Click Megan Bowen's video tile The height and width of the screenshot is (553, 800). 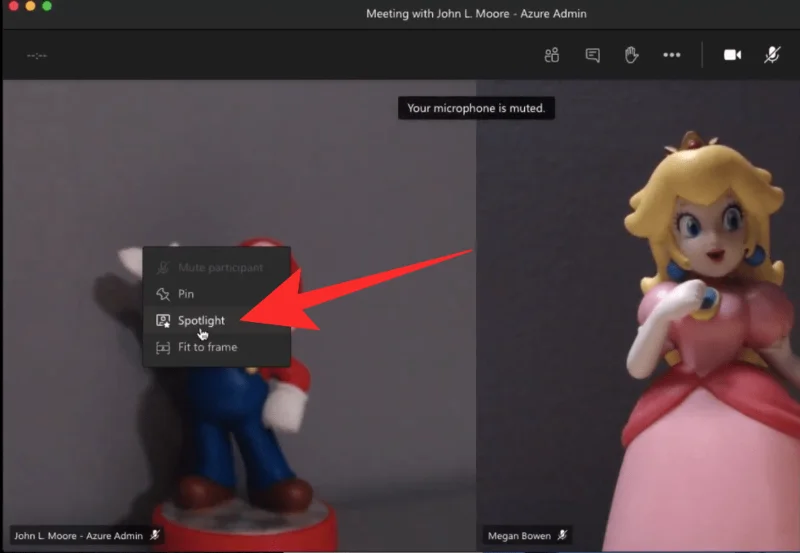pos(638,315)
